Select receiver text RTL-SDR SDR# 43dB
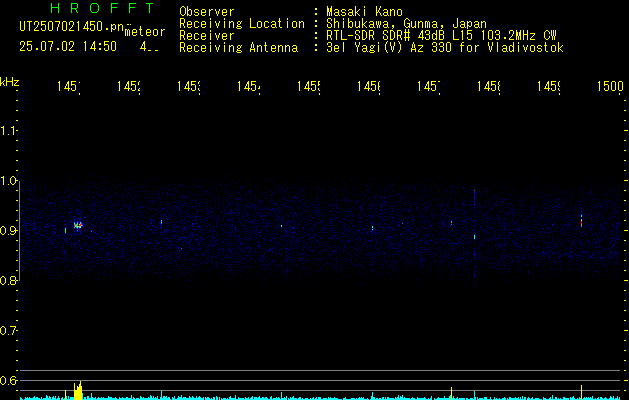Screen dimensions: 629x400 [x=387, y=36]
